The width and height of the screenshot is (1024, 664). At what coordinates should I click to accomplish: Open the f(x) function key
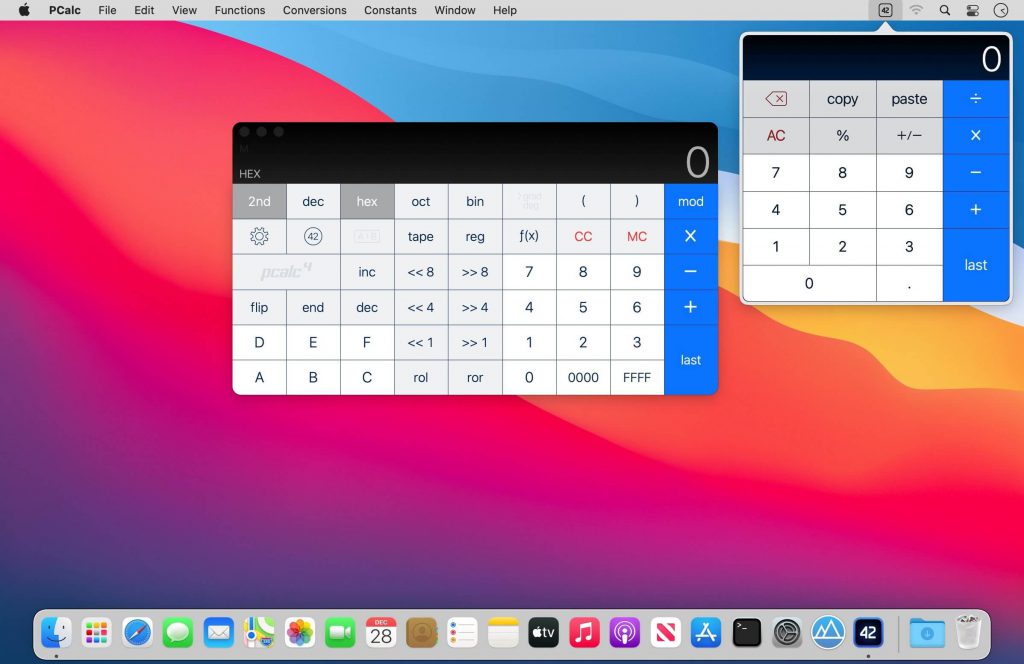coord(529,236)
